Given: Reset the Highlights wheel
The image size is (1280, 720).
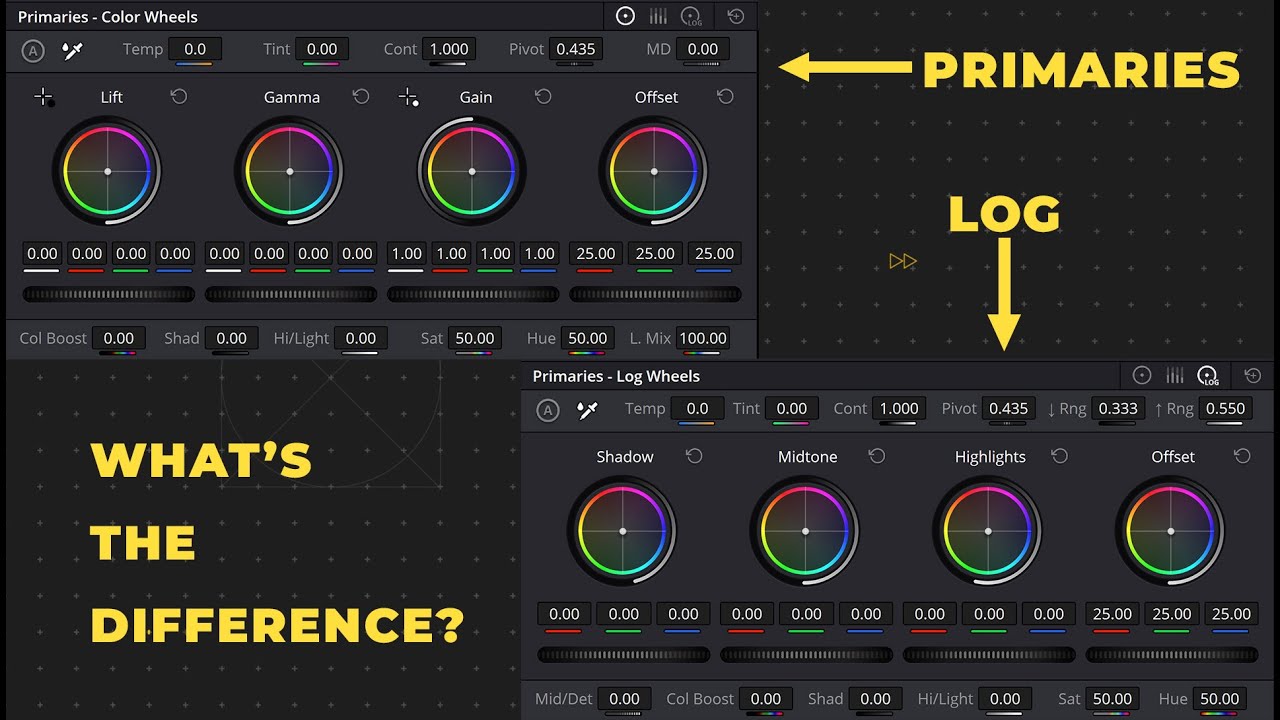Looking at the screenshot, I should coord(1060,456).
